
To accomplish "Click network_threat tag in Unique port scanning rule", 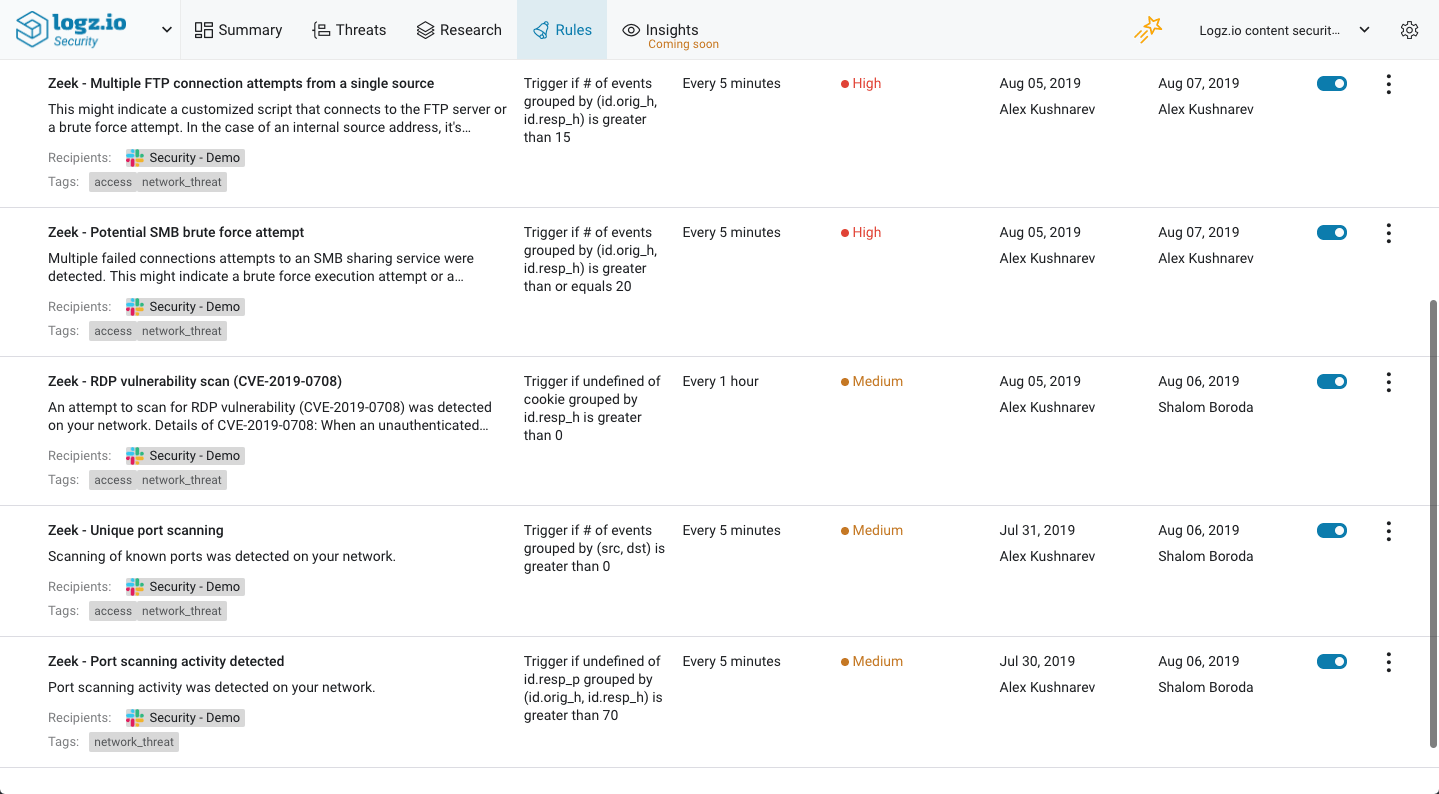I will click(x=182, y=611).
